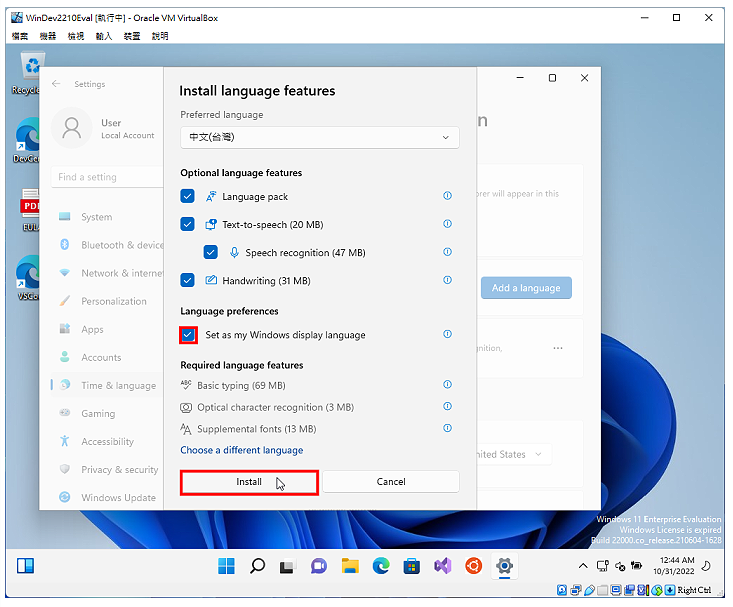Viewport: 733px width, 607px height.
Task: Click info icon for Handwriting feature
Action: [x=447, y=280]
